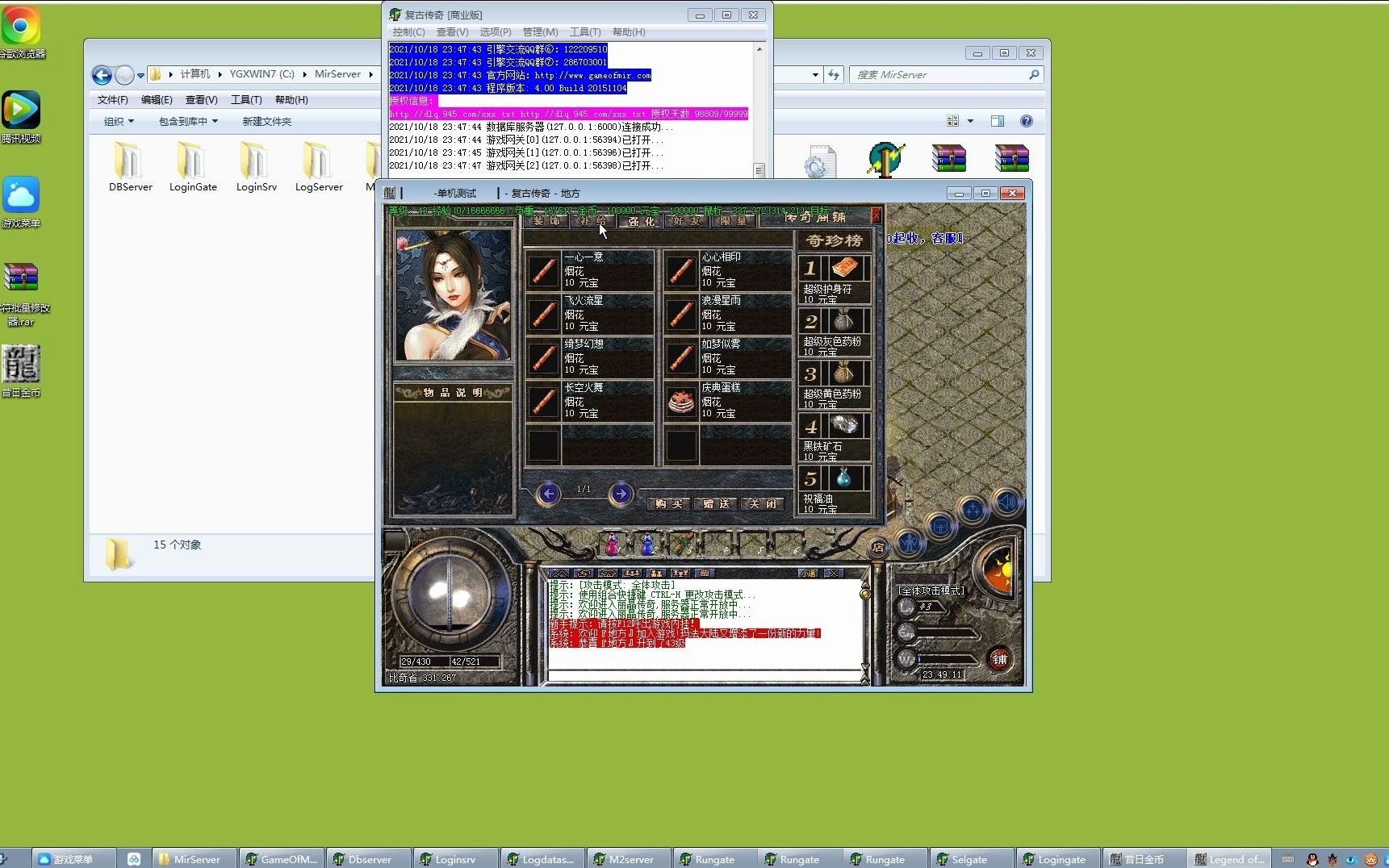Switch to the 强化 shop tab
The height and width of the screenshot is (868, 1389).
coord(642,221)
